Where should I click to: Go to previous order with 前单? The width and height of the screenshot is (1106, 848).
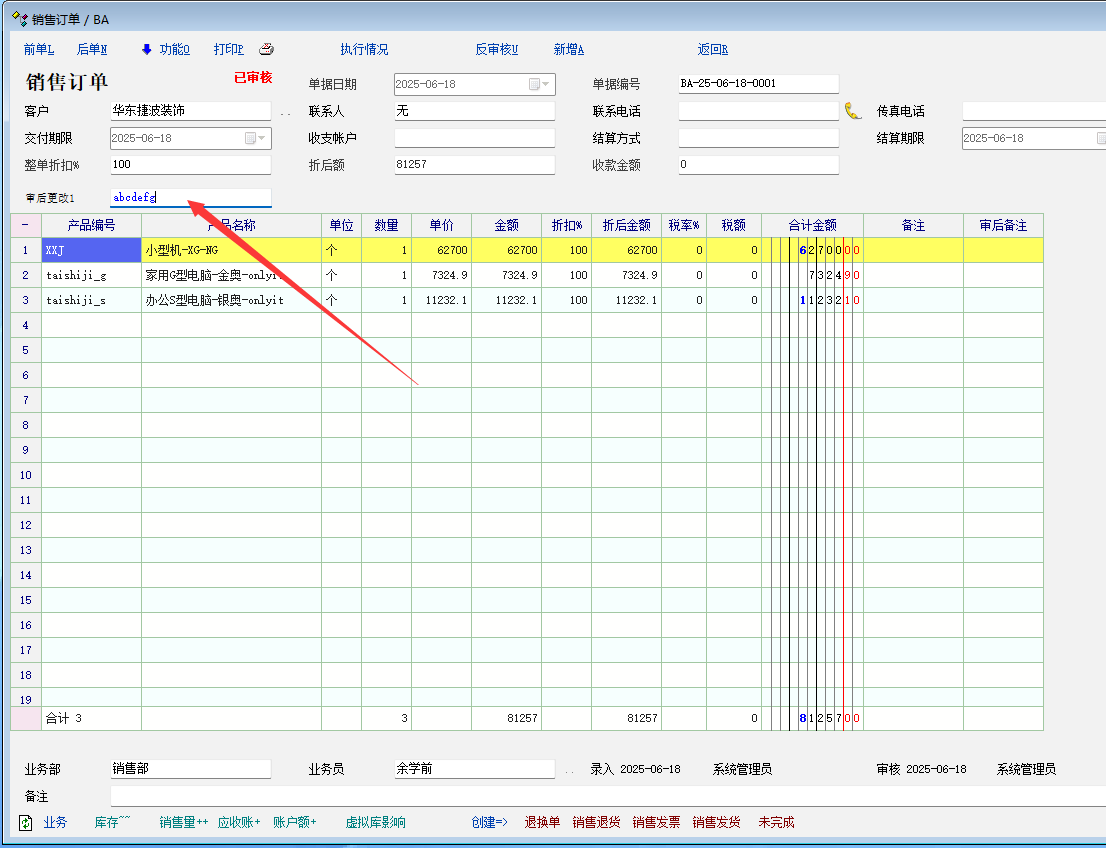(39, 49)
